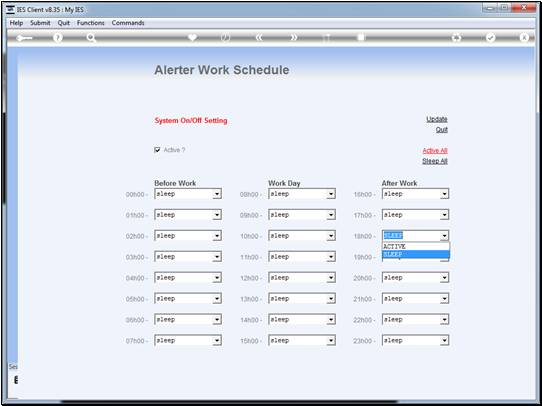This screenshot has height=406, width=542.
Task: Click the Quit link under Update
Action: [441, 130]
